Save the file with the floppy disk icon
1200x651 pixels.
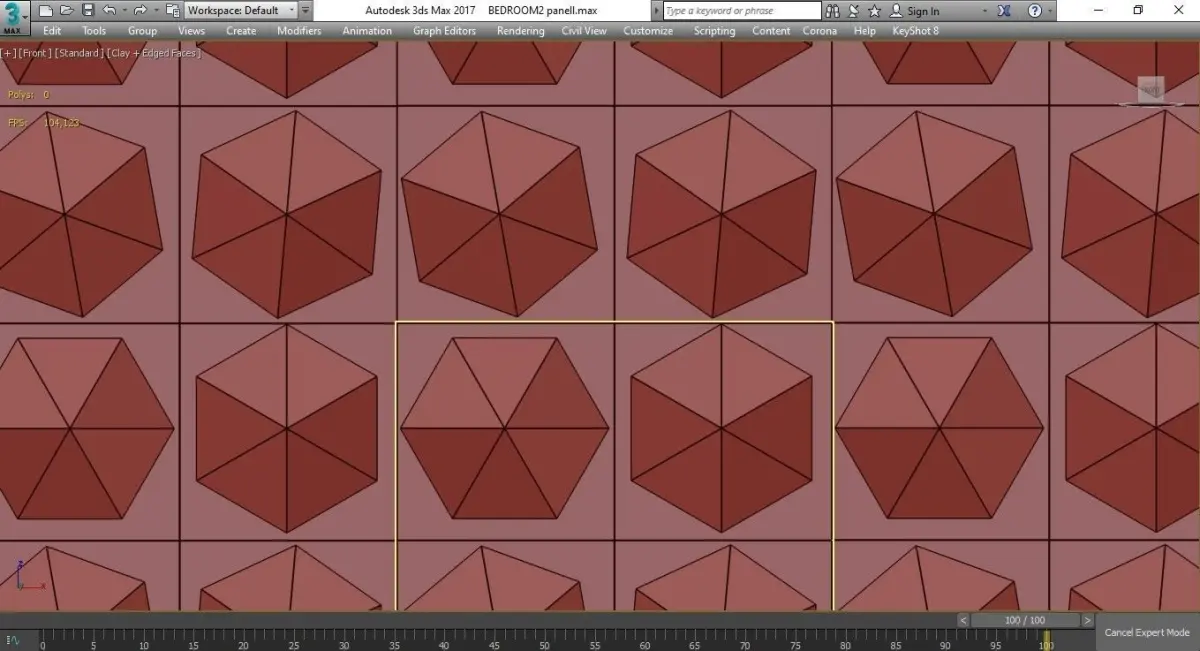88,10
